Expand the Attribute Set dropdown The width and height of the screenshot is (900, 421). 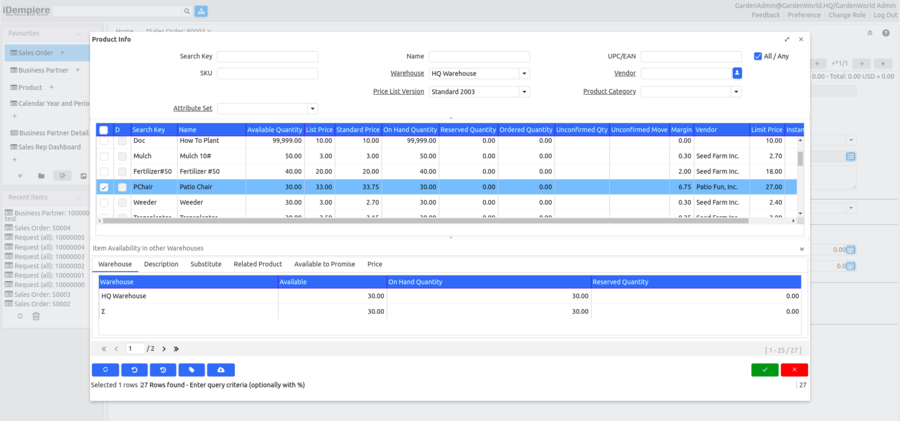(x=313, y=108)
